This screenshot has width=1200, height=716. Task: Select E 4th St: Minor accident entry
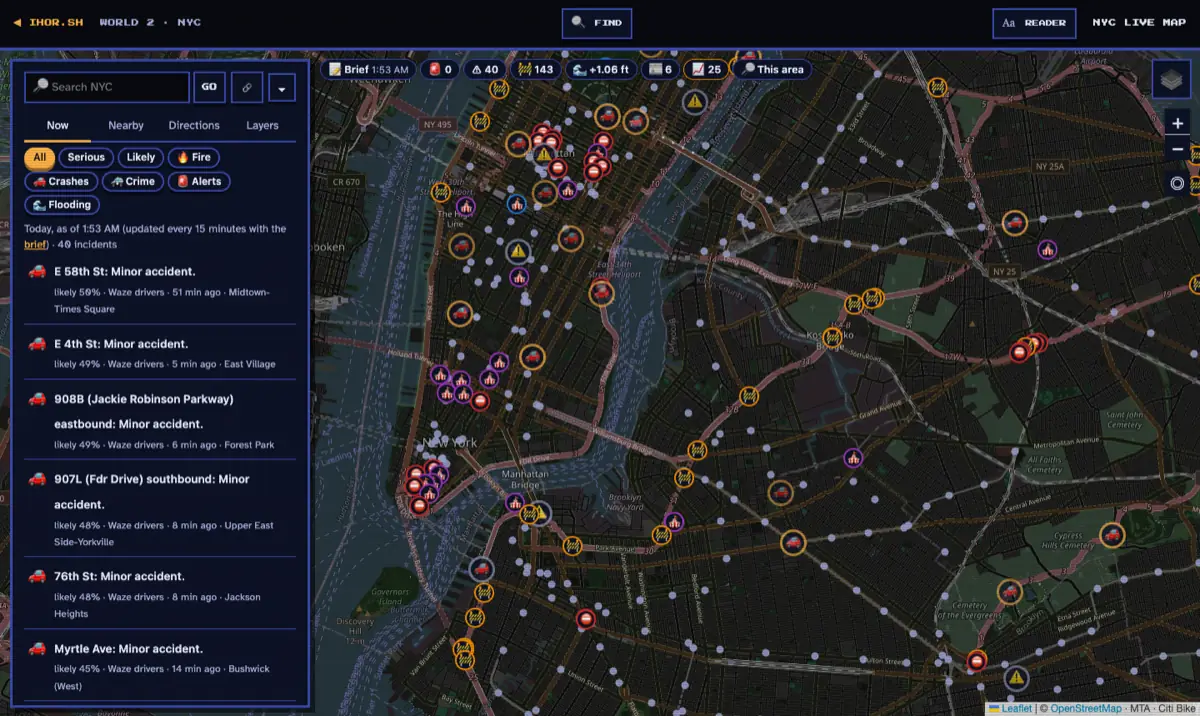point(160,352)
